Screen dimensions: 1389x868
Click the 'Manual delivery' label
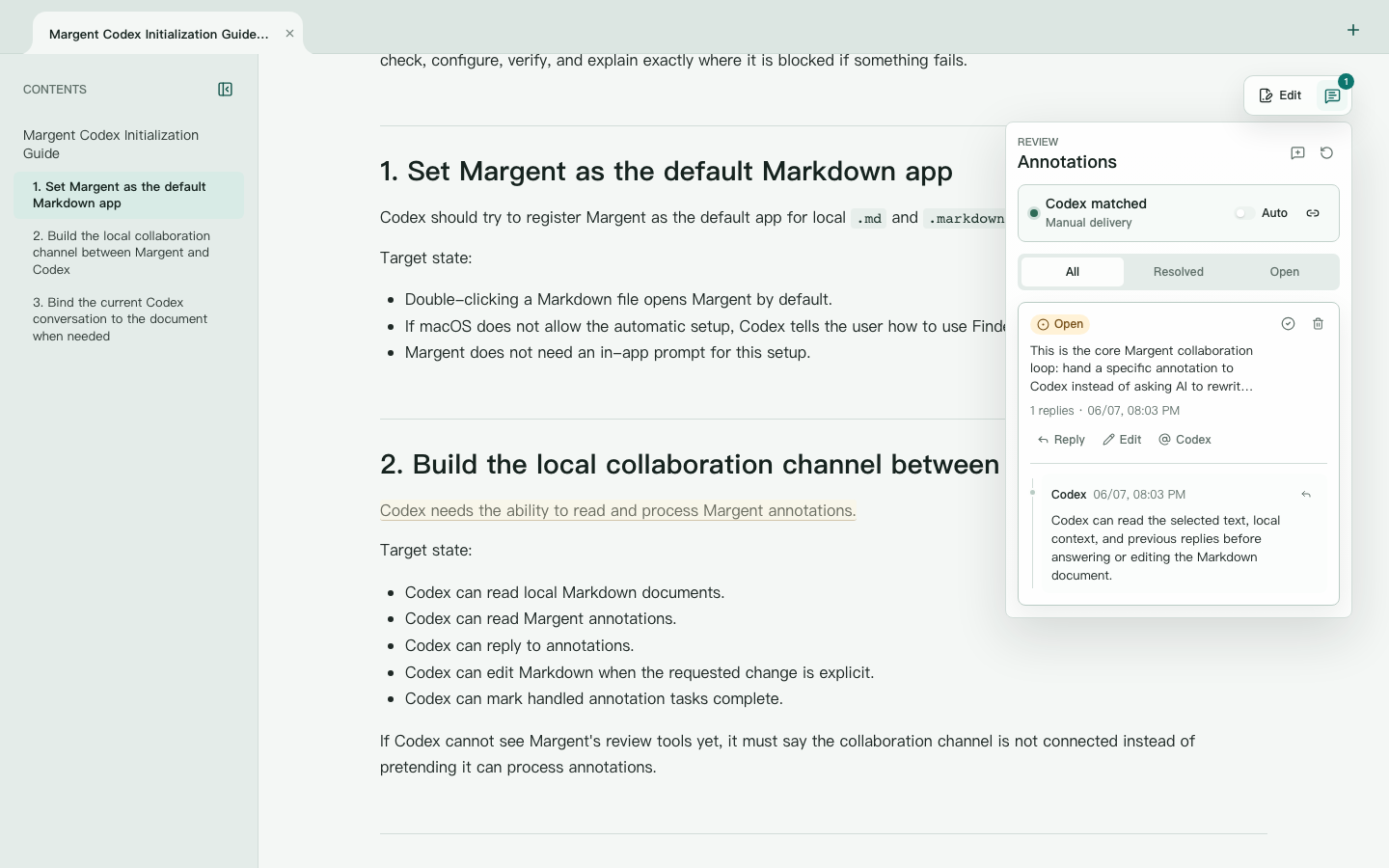[1088, 223]
